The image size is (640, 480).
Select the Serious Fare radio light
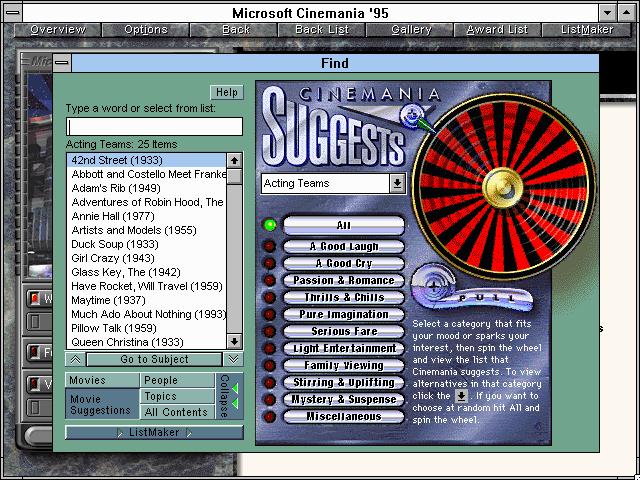[x=269, y=331]
